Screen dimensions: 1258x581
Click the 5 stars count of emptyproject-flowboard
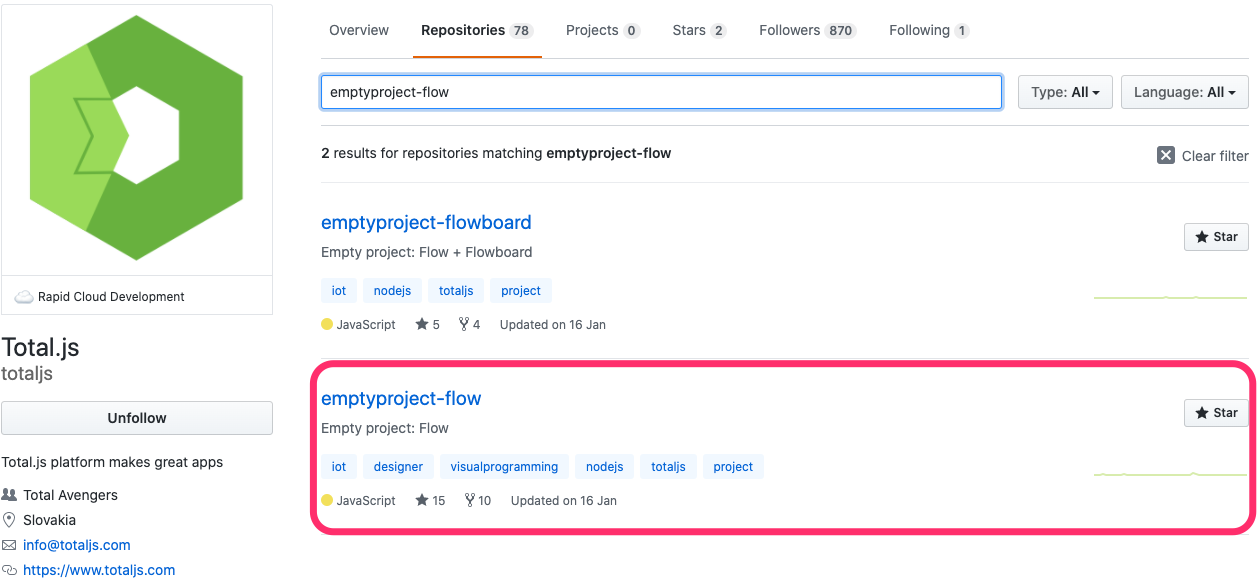point(428,325)
